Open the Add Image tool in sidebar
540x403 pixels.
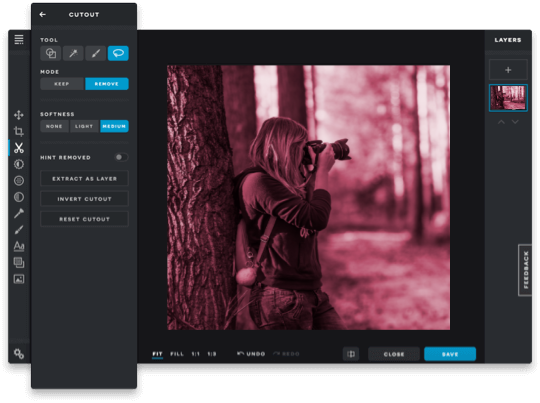19,279
